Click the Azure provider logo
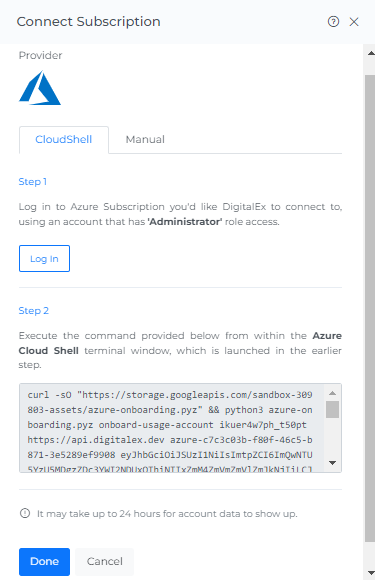Screen dimensions: 375x580 pyautogui.click(x=40, y=88)
